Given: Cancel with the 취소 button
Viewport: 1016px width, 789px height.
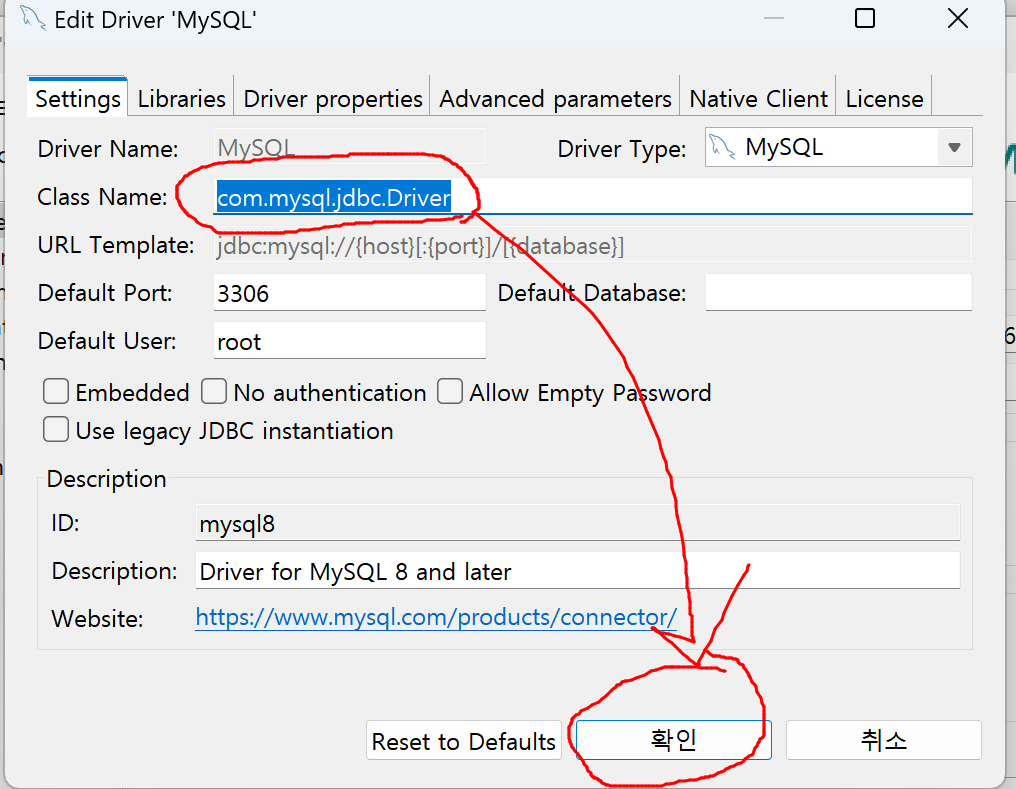Looking at the screenshot, I should [x=884, y=740].
